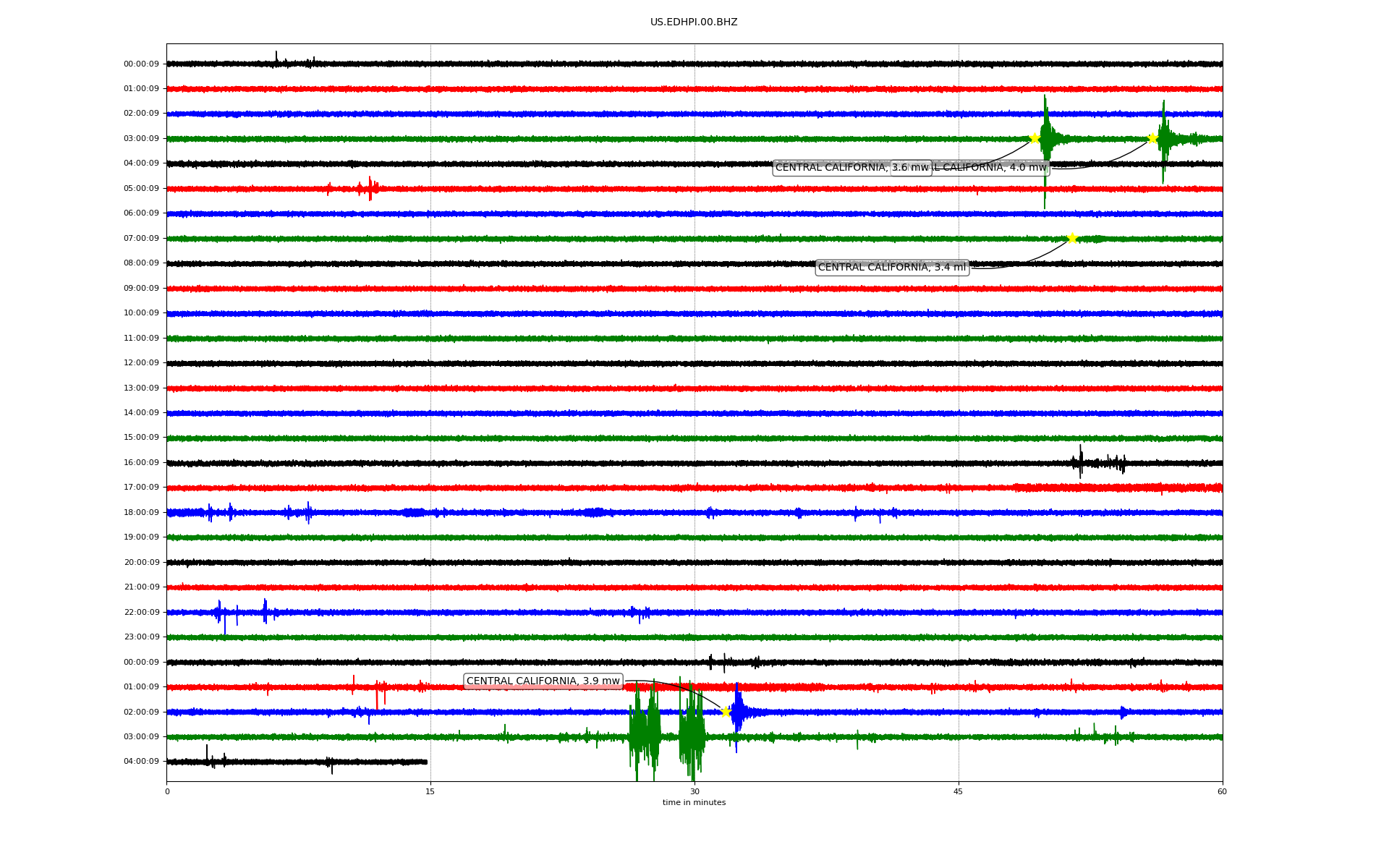Select the CALIFORNIA, 4.0 mw annotation box
This screenshot has height=868, width=1389.
pos(993,168)
